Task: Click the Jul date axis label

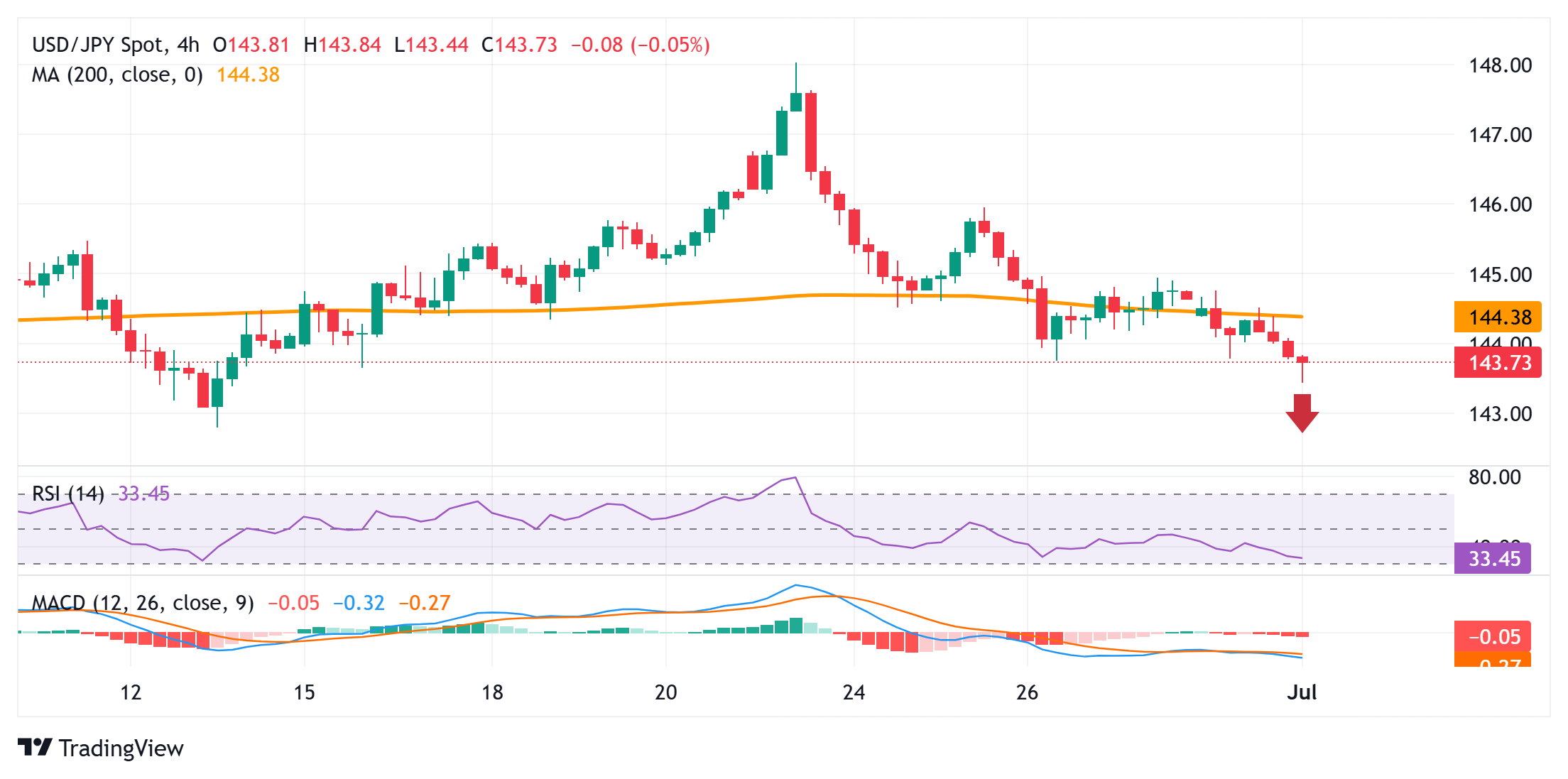Action: point(1301,692)
